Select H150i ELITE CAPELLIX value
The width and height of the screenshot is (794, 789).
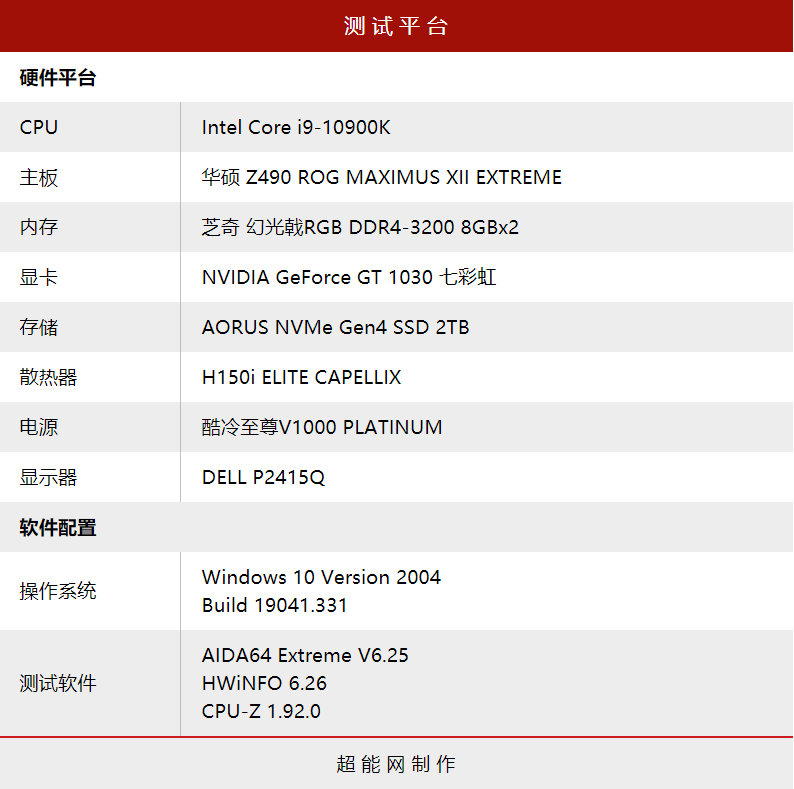(301, 377)
